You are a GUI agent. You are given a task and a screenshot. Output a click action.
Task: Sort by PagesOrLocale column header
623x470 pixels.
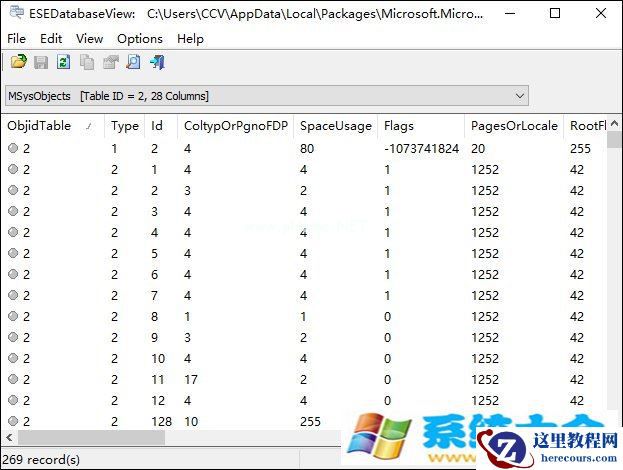pos(514,126)
